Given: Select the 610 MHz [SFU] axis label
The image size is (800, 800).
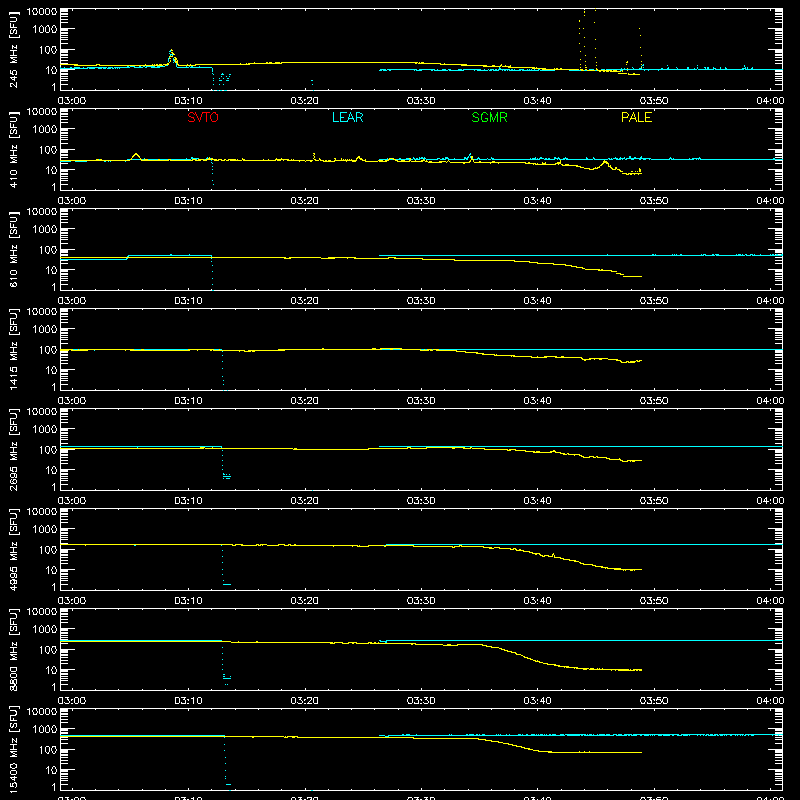Looking at the screenshot, I should (13, 249).
